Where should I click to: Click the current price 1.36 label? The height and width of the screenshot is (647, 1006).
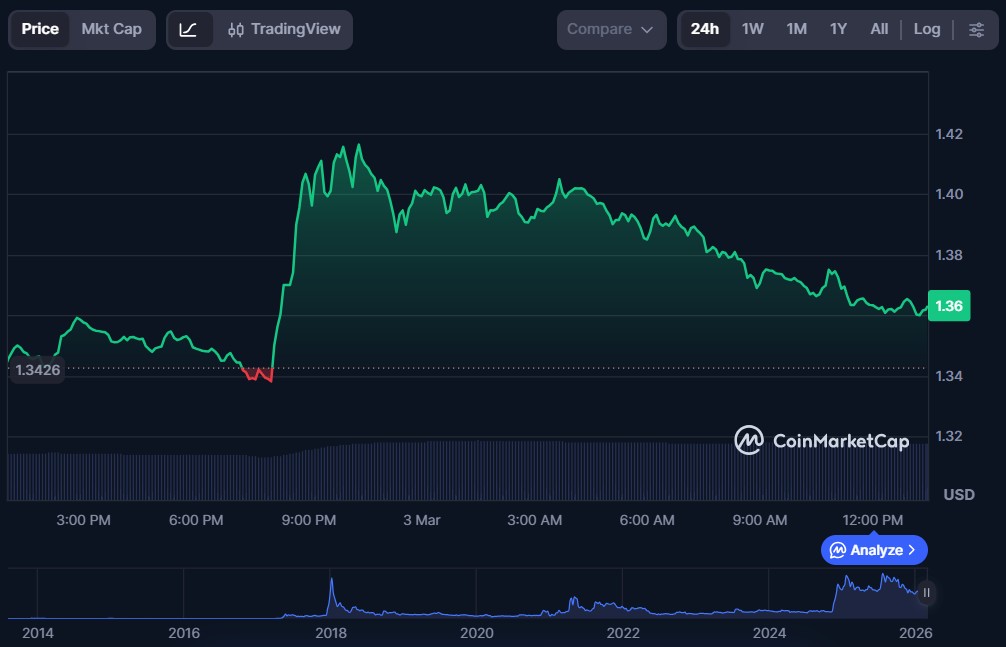point(949,306)
